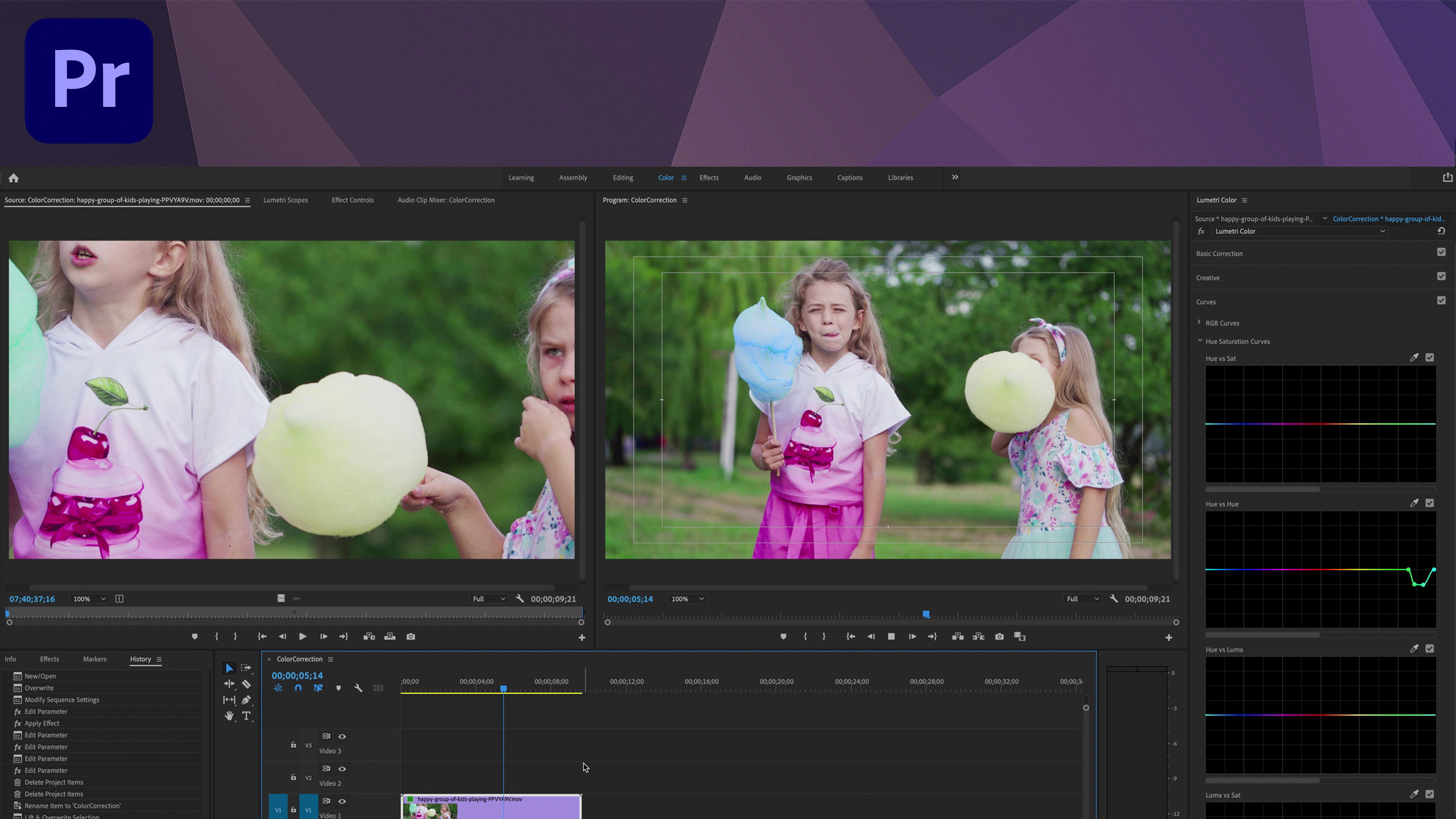Image resolution: width=1456 pixels, height=819 pixels.
Task: Toggle Curves section checkbox on/off
Action: (x=1442, y=301)
